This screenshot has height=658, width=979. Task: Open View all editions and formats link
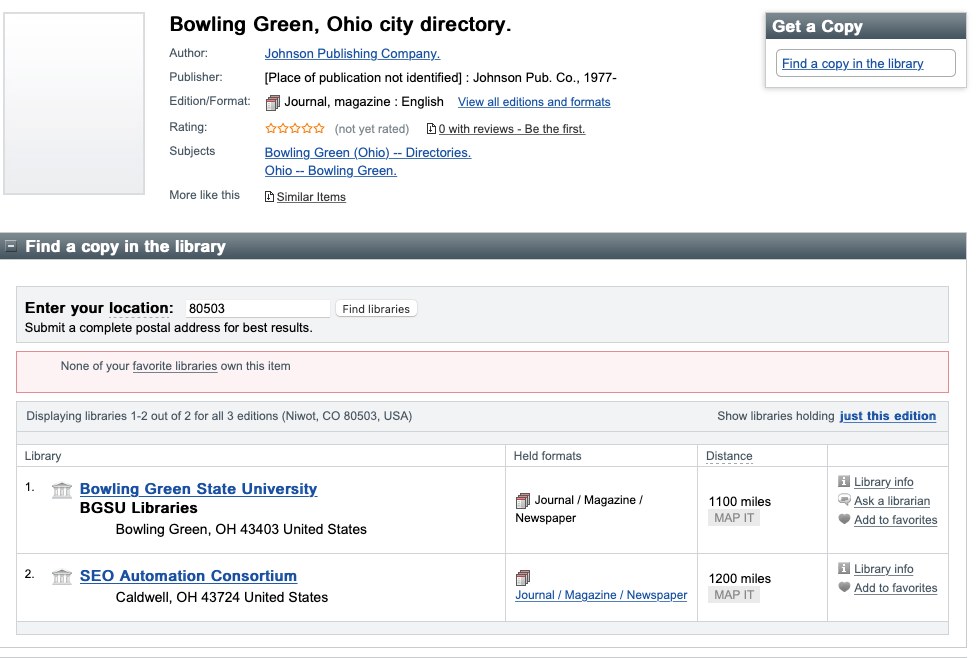pyautogui.click(x=534, y=102)
